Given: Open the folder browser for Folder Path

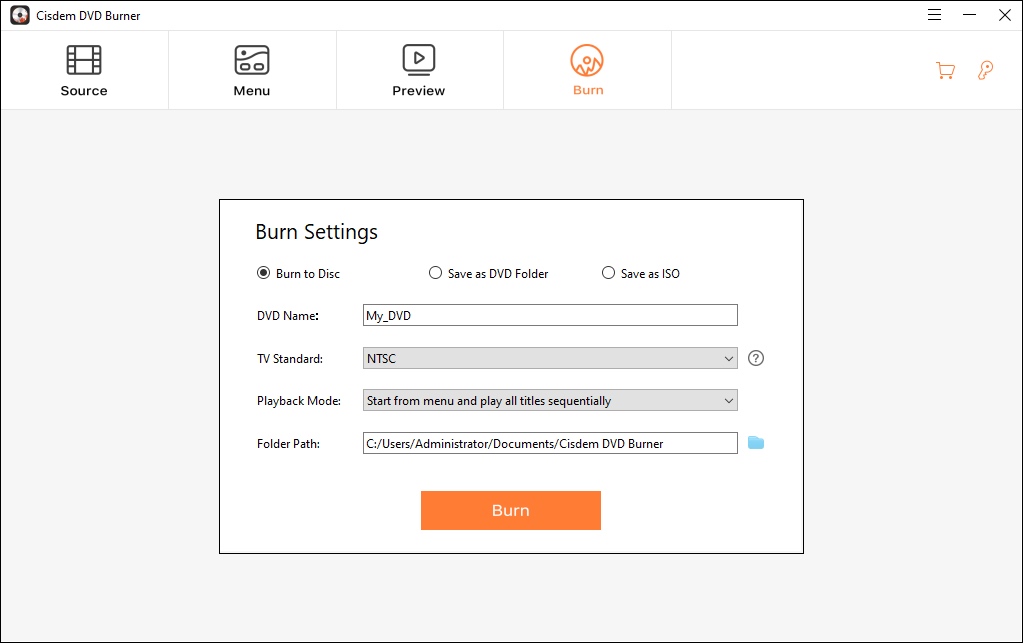Looking at the screenshot, I should tap(756, 442).
